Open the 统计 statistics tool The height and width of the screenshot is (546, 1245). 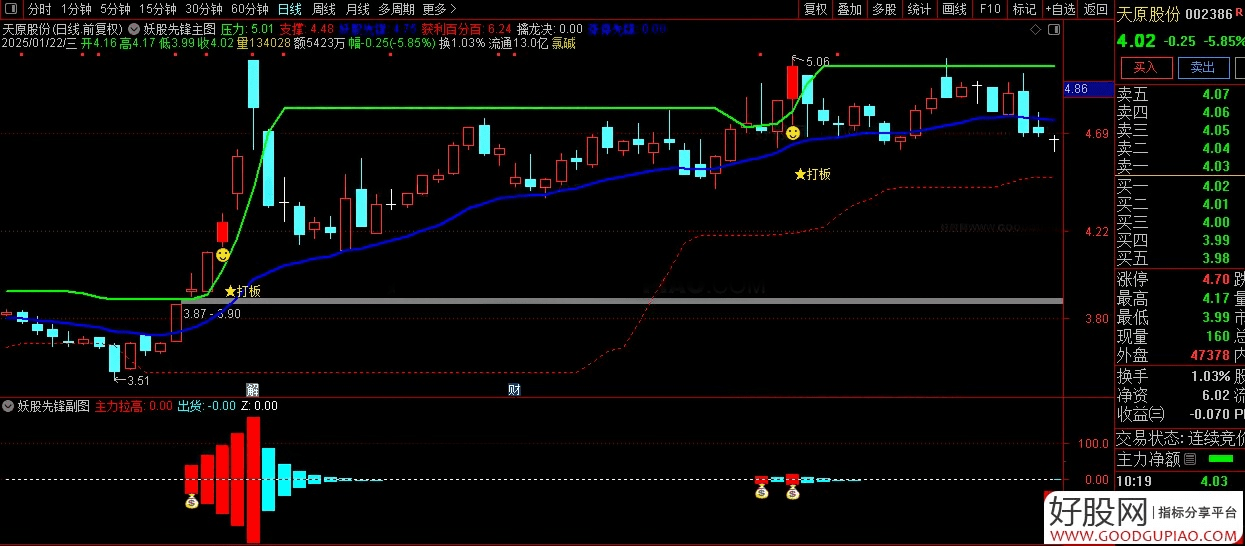(919, 9)
